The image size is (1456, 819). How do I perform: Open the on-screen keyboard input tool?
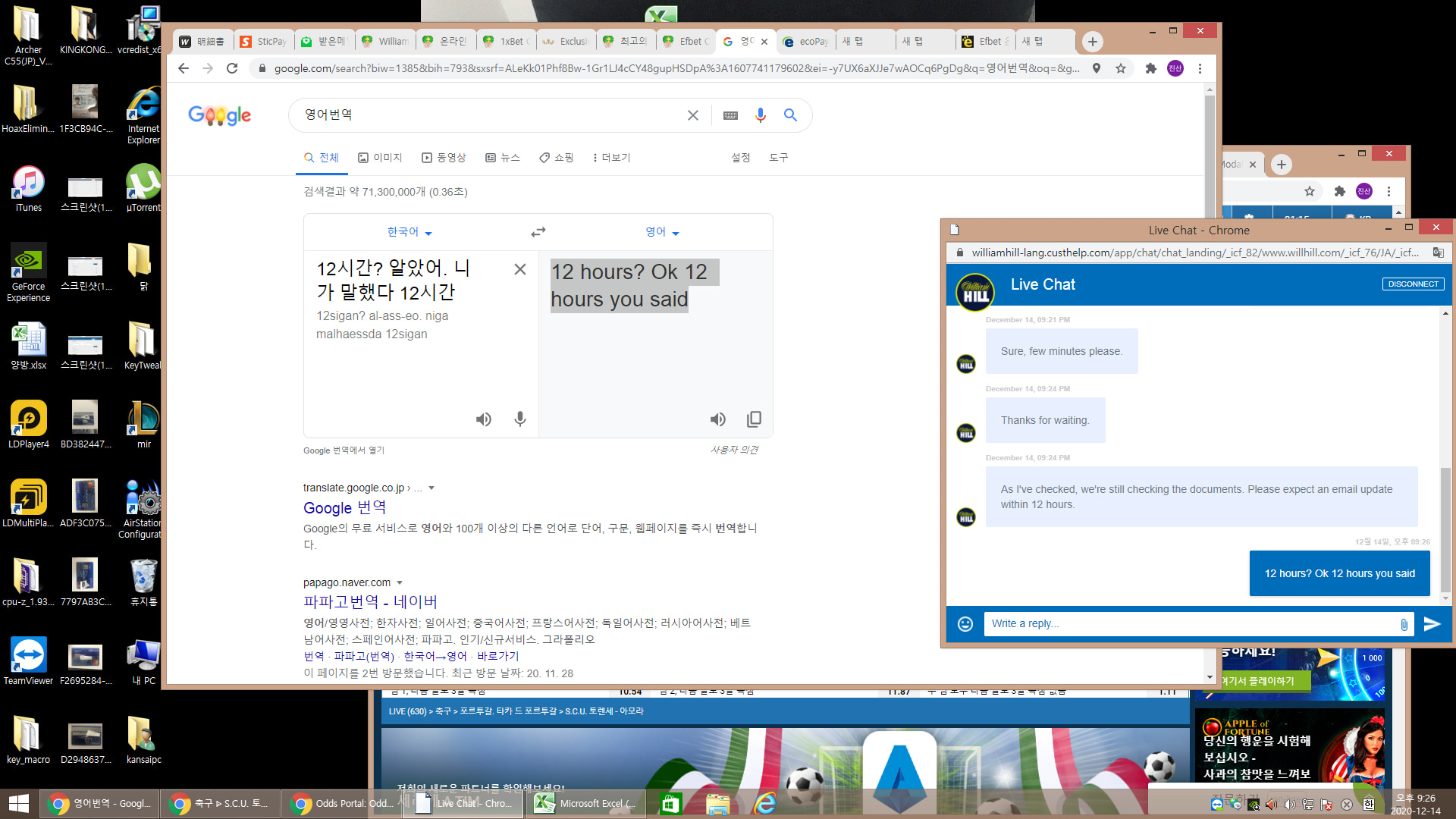tap(730, 115)
